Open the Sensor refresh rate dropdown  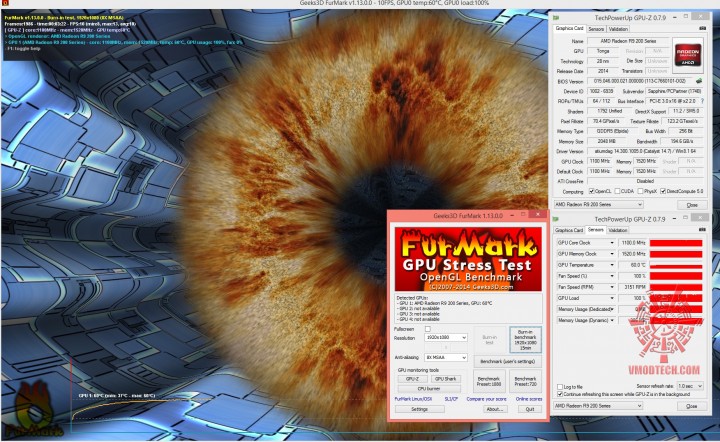pos(690,386)
